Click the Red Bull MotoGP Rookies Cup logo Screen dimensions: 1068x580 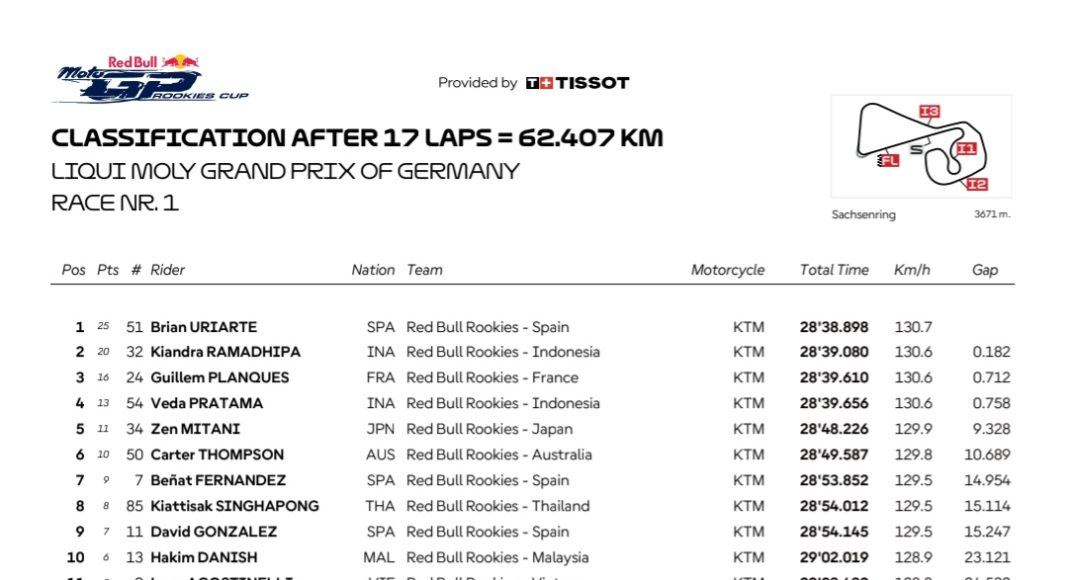(150, 79)
